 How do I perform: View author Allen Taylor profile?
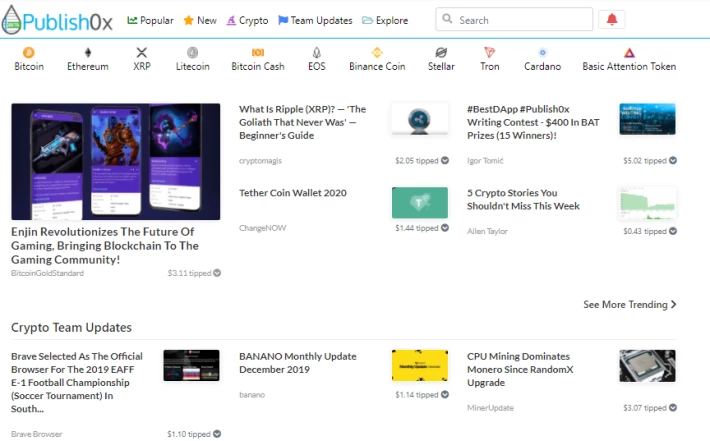pos(487,231)
